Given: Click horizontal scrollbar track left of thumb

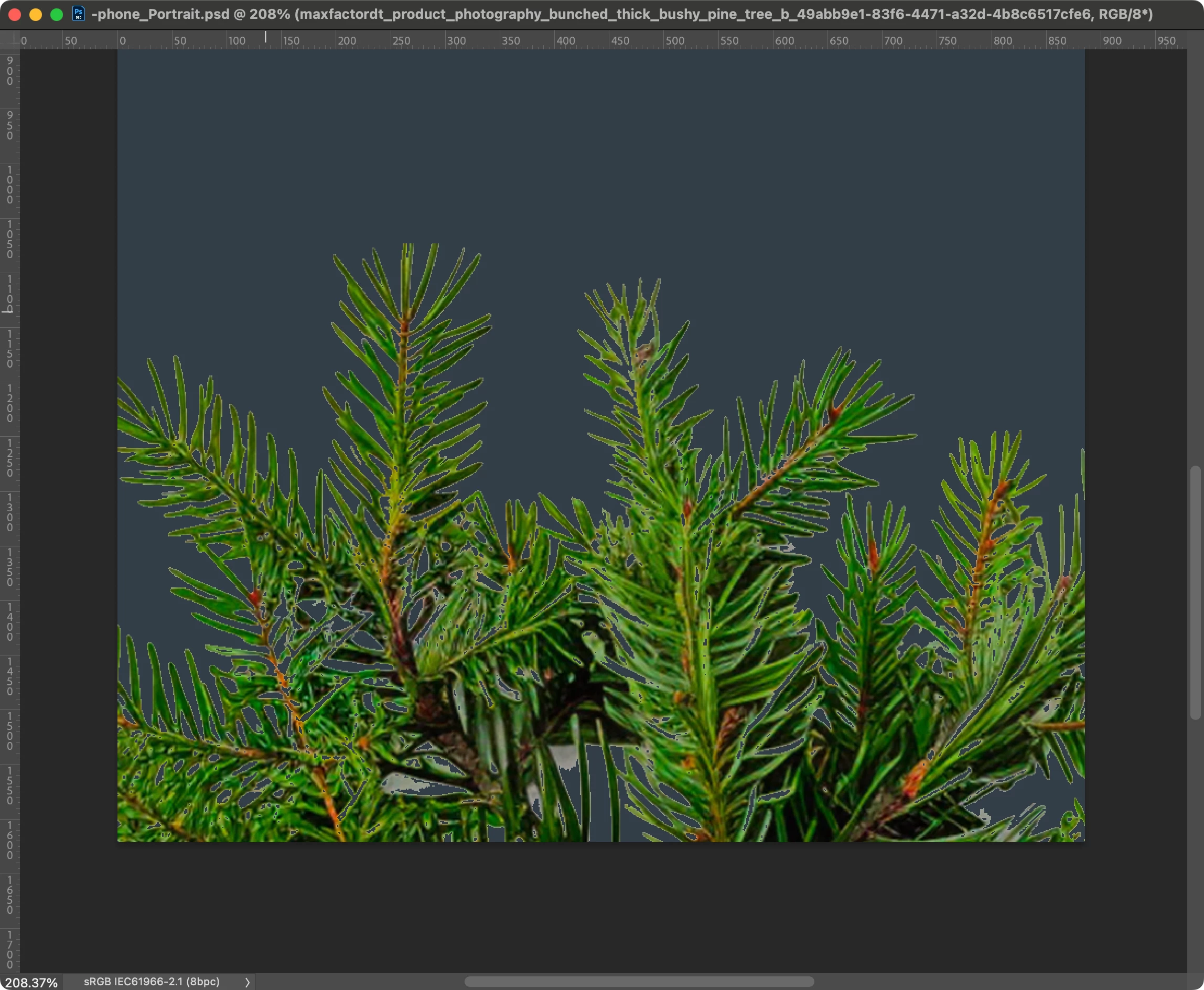Looking at the screenshot, I should [x=359, y=982].
